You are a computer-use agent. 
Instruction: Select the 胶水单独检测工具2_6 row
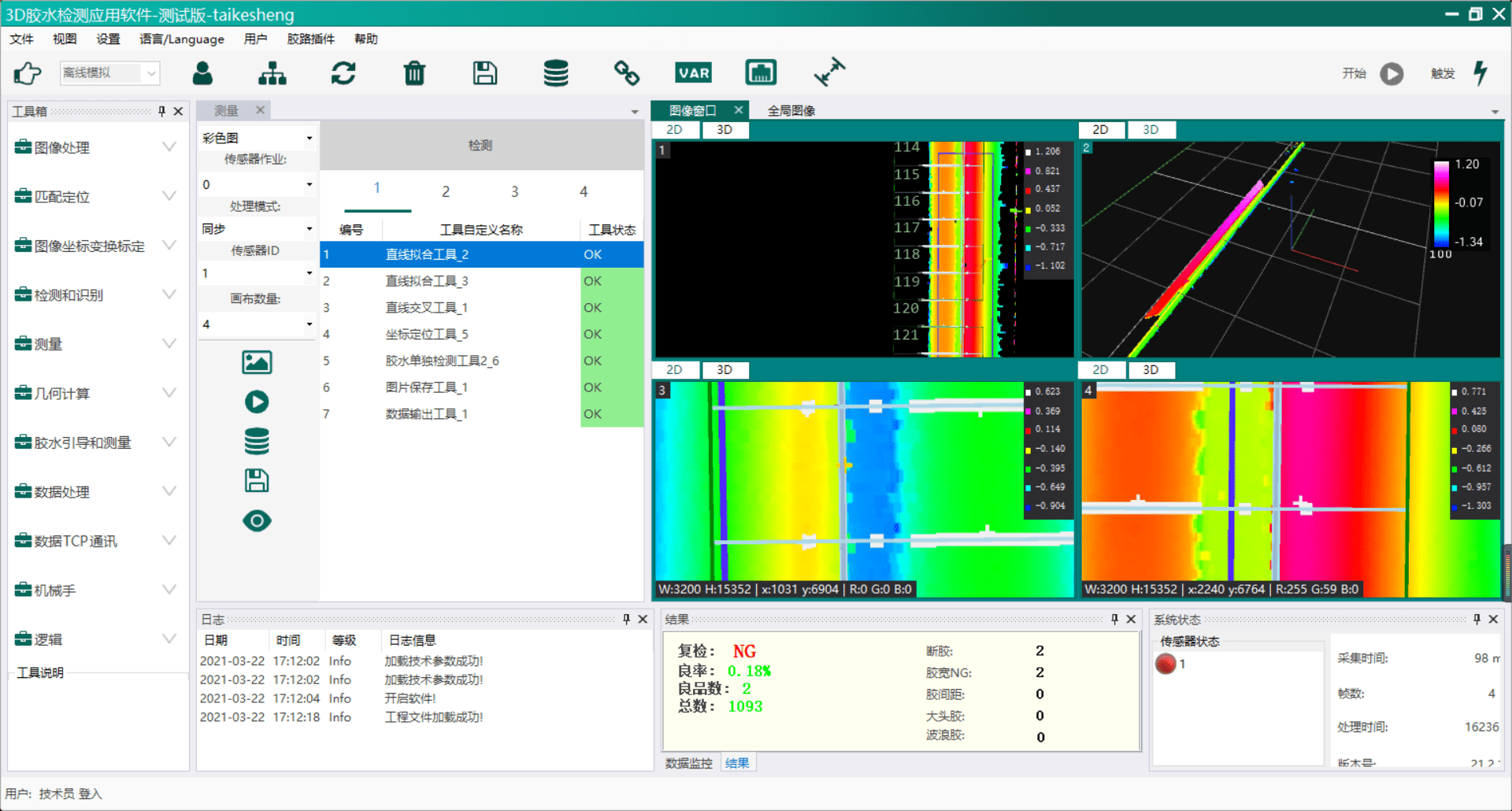442,361
